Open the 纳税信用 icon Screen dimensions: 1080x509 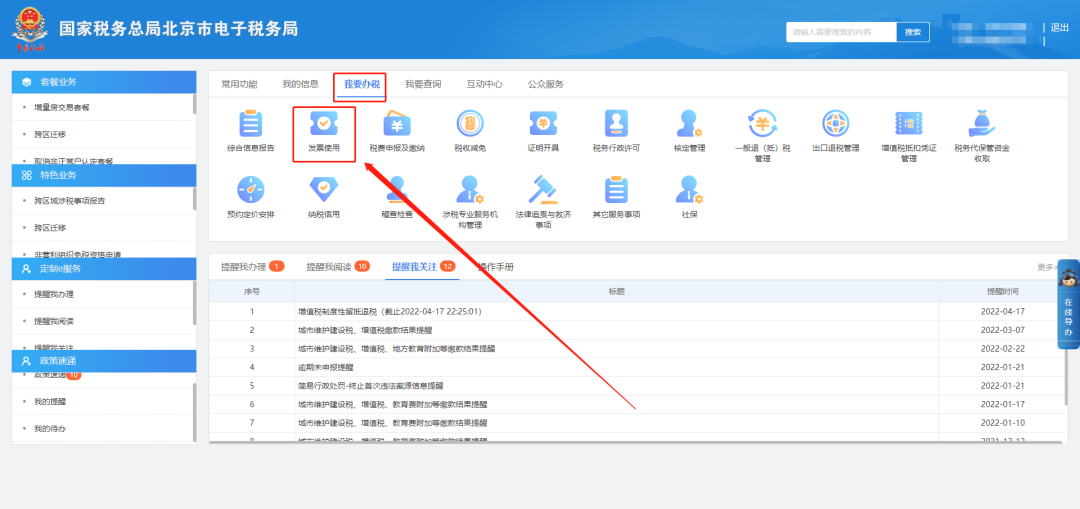pyautogui.click(x=323, y=192)
